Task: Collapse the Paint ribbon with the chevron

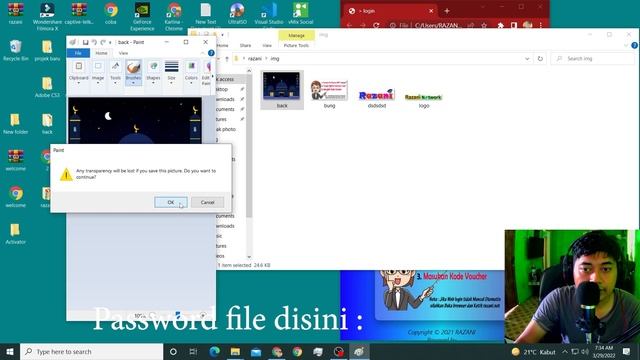Action: [x=202, y=53]
